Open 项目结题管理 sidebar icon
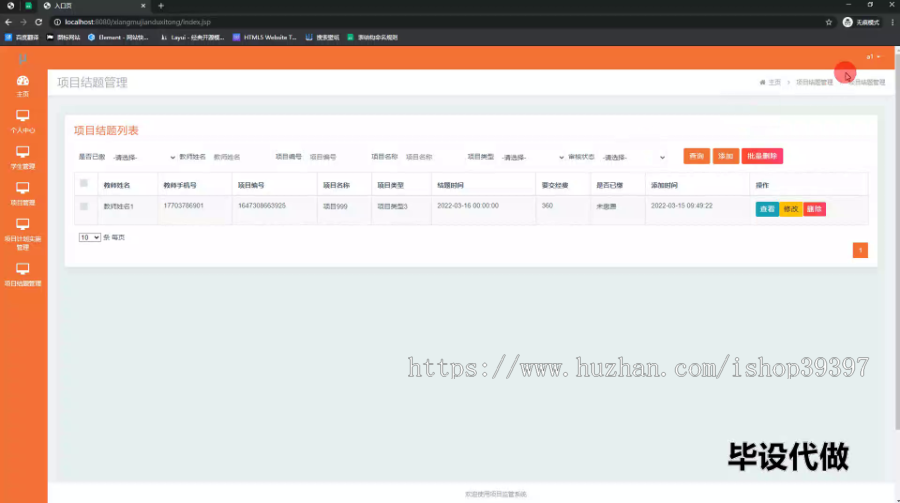 point(22,269)
